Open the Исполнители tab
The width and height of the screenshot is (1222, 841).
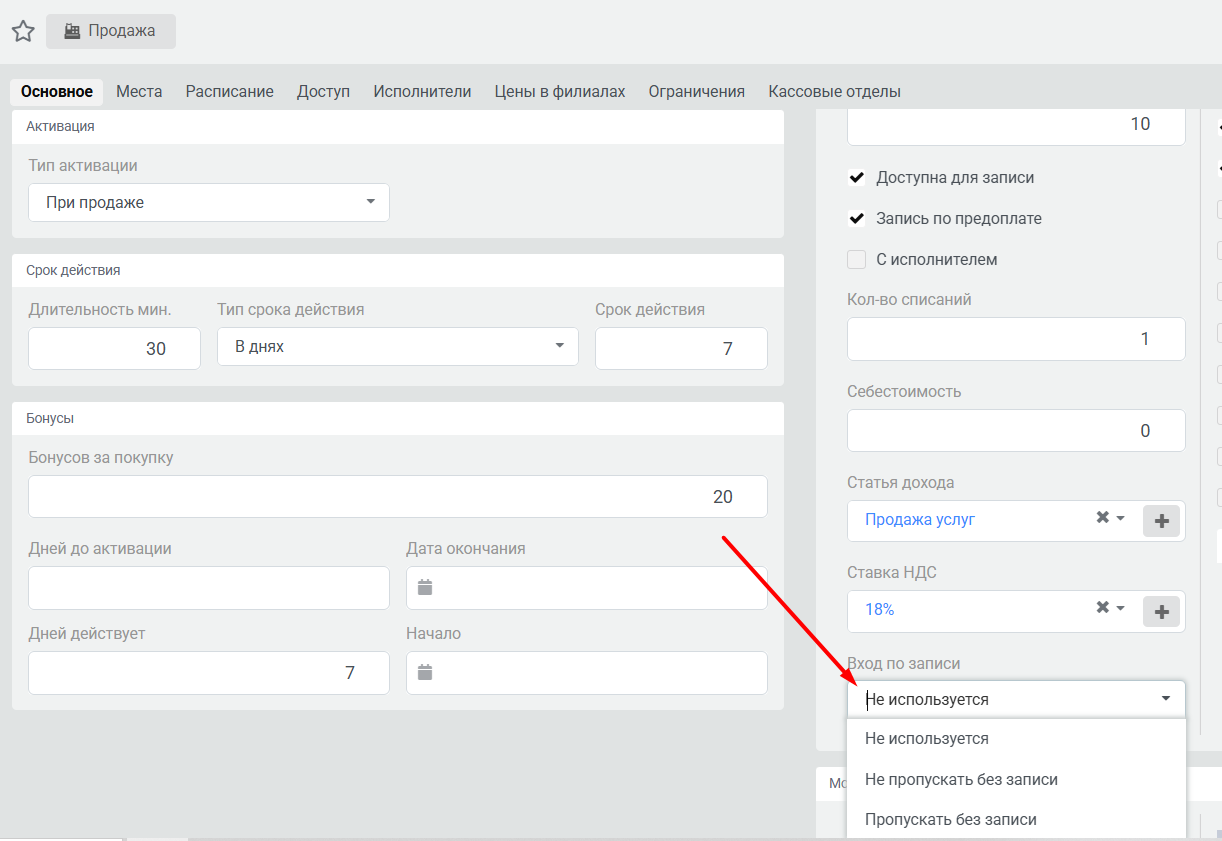coord(422,91)
